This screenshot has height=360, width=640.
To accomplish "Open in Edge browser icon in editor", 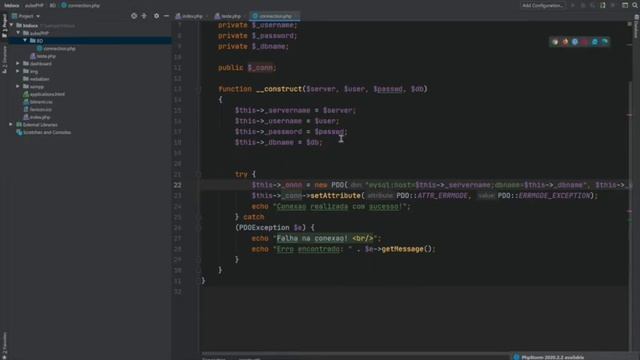I will pos(604,42).
